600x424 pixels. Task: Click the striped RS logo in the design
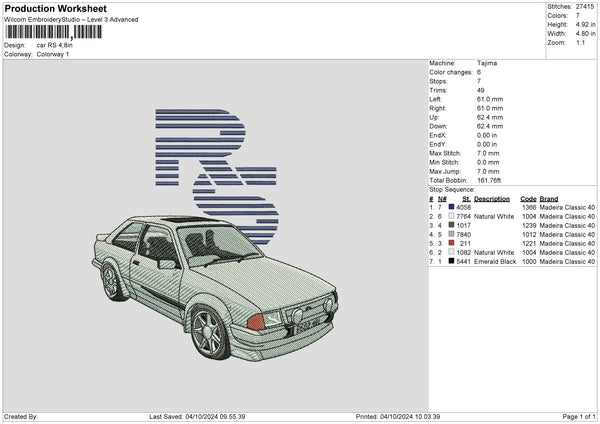[x=217, y=176]
